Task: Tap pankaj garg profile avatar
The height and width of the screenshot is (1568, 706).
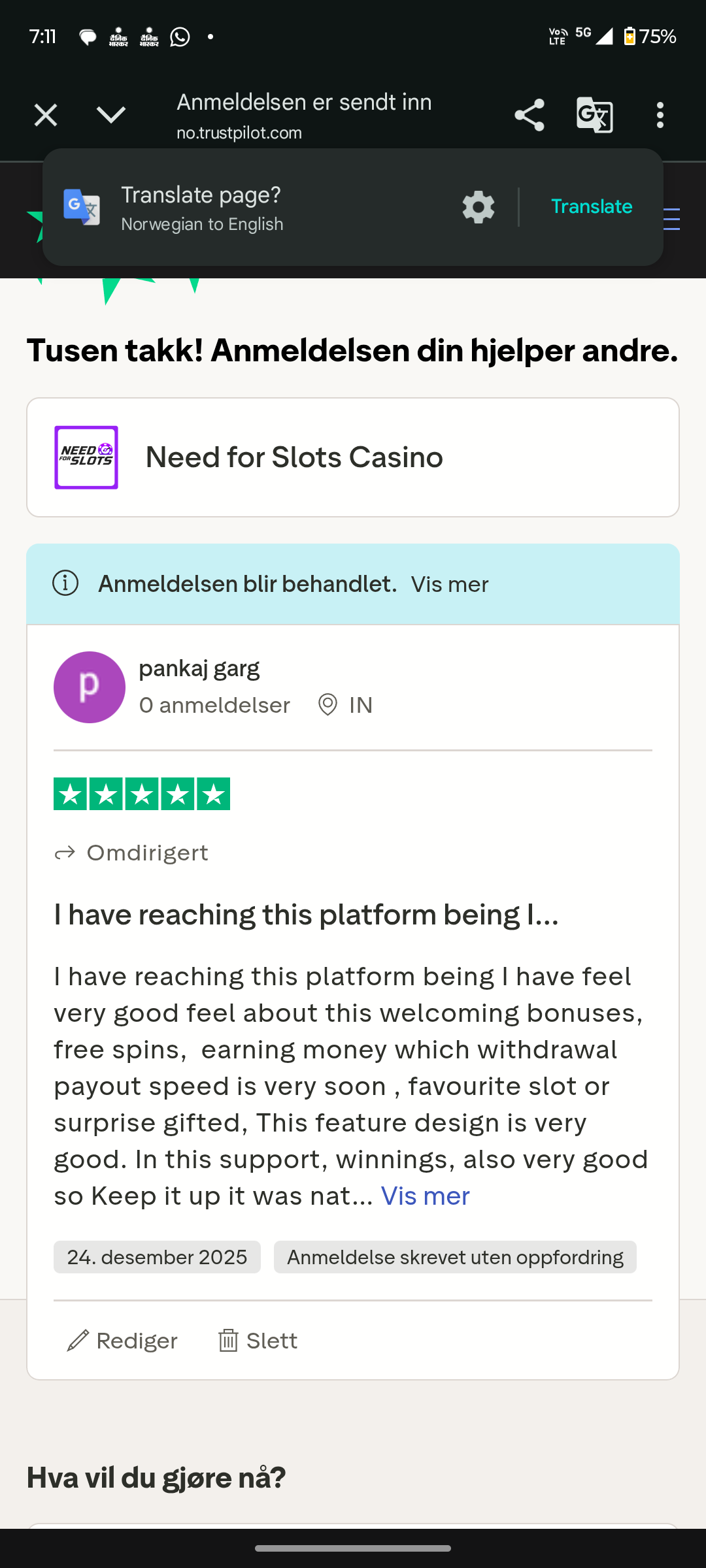Action: point(90,687)
